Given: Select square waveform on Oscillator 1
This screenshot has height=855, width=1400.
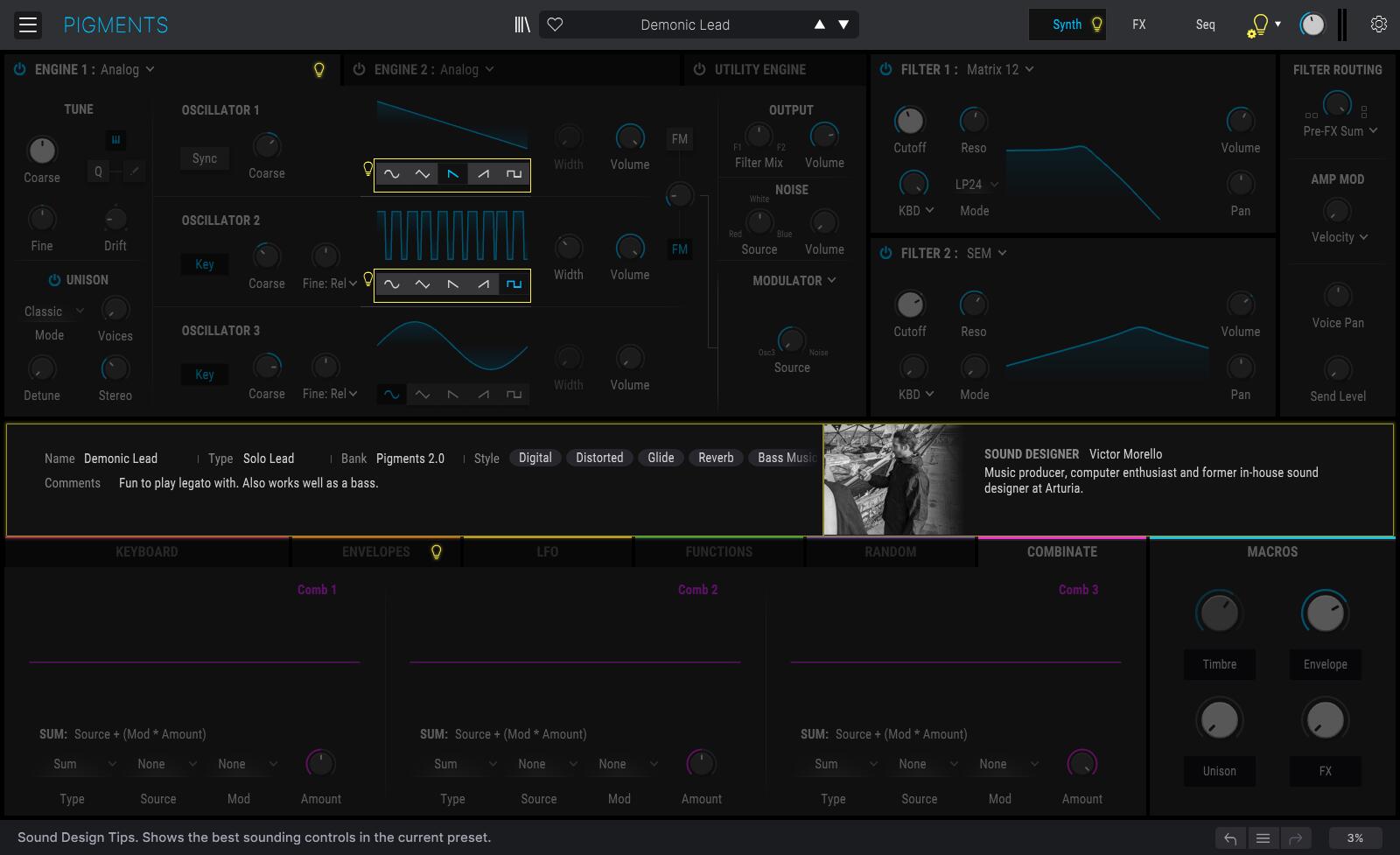Looking at the screenshot, I should click(514, 174).
